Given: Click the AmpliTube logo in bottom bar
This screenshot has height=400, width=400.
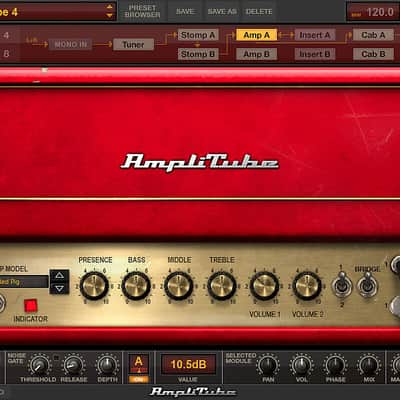Looking at the screenshot, I should click(x=193, y=391).
